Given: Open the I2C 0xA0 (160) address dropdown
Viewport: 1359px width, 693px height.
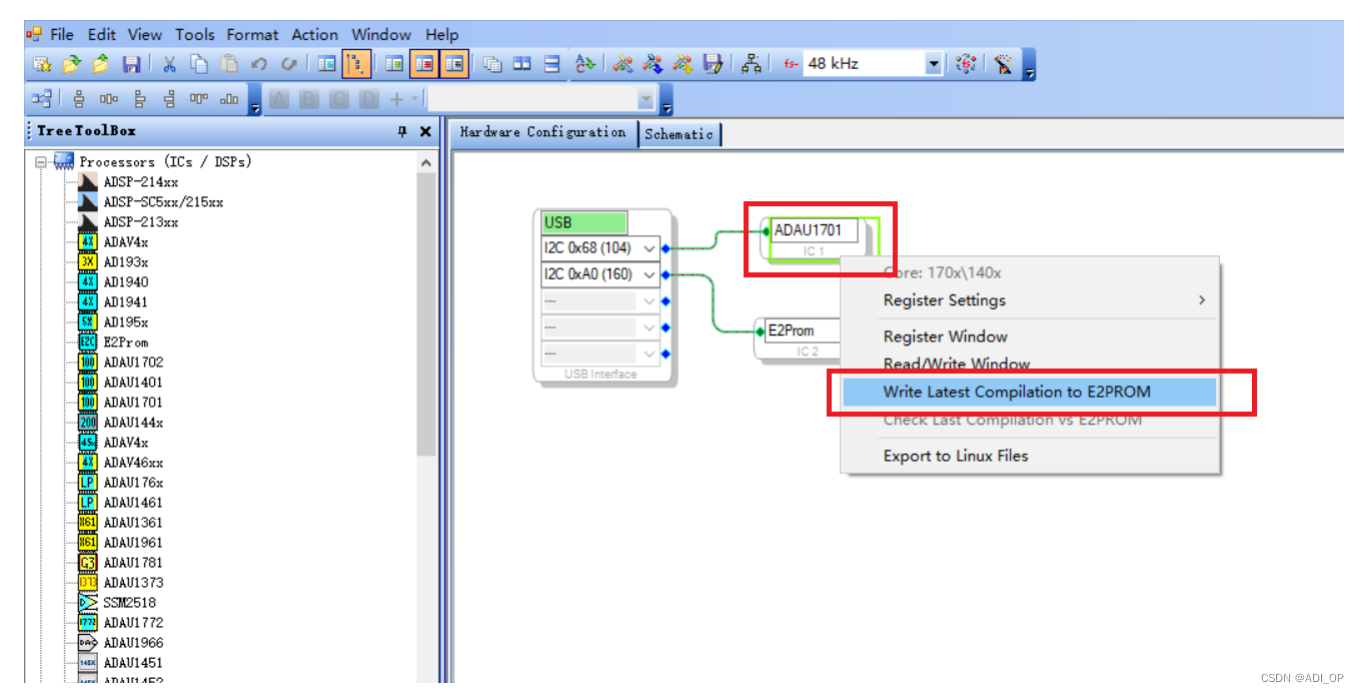Looking at the screenshot, I should click(x=651, y=274).
